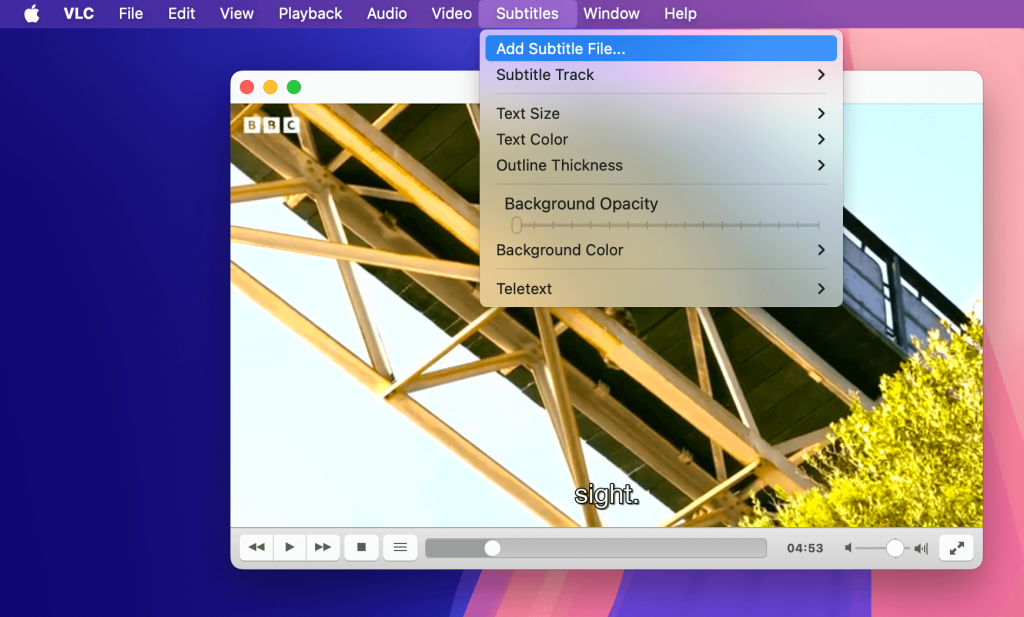Mute audio with the small speaker icon
This screenshot has width=1024, height=617.
coord(848,548)
